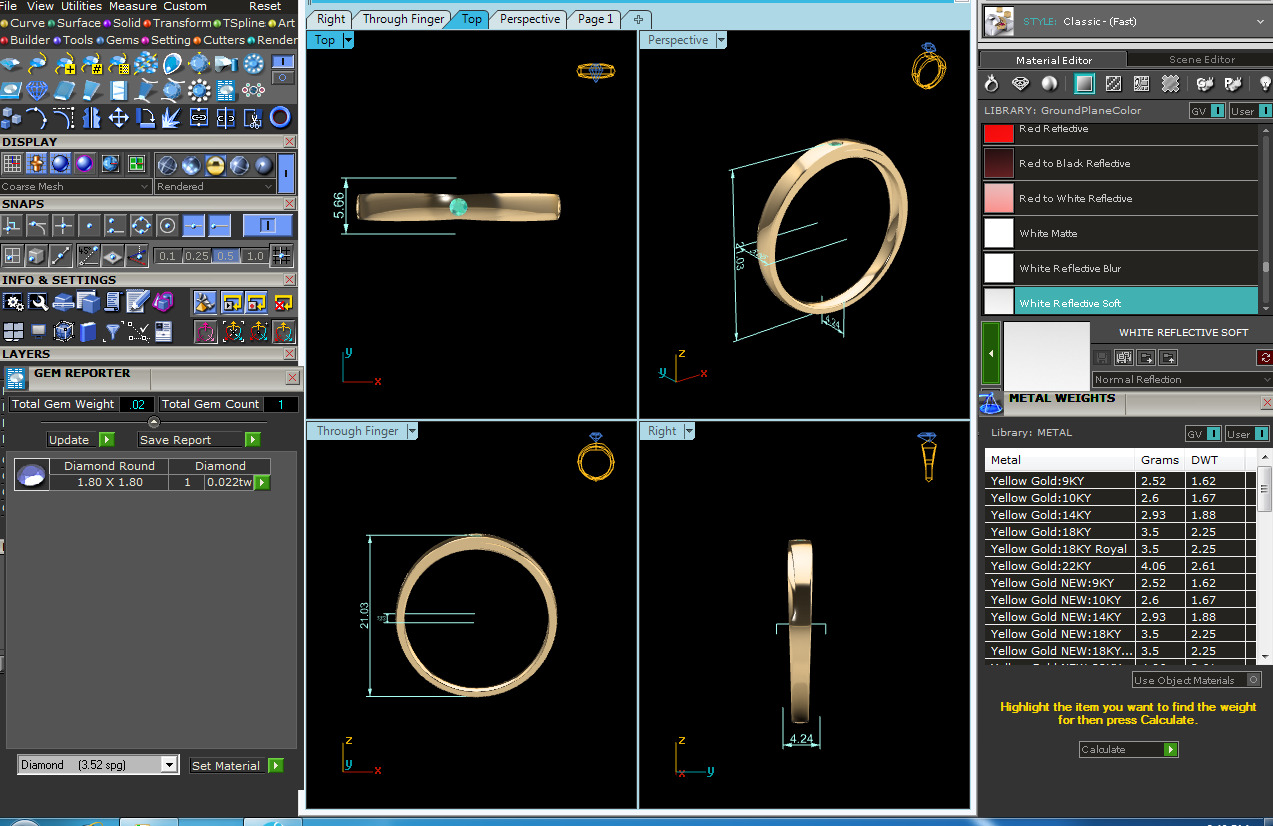Click the light bulb icon in Material Editor
This screenshot has height=826, width=1273.
tap(1264, 84)
